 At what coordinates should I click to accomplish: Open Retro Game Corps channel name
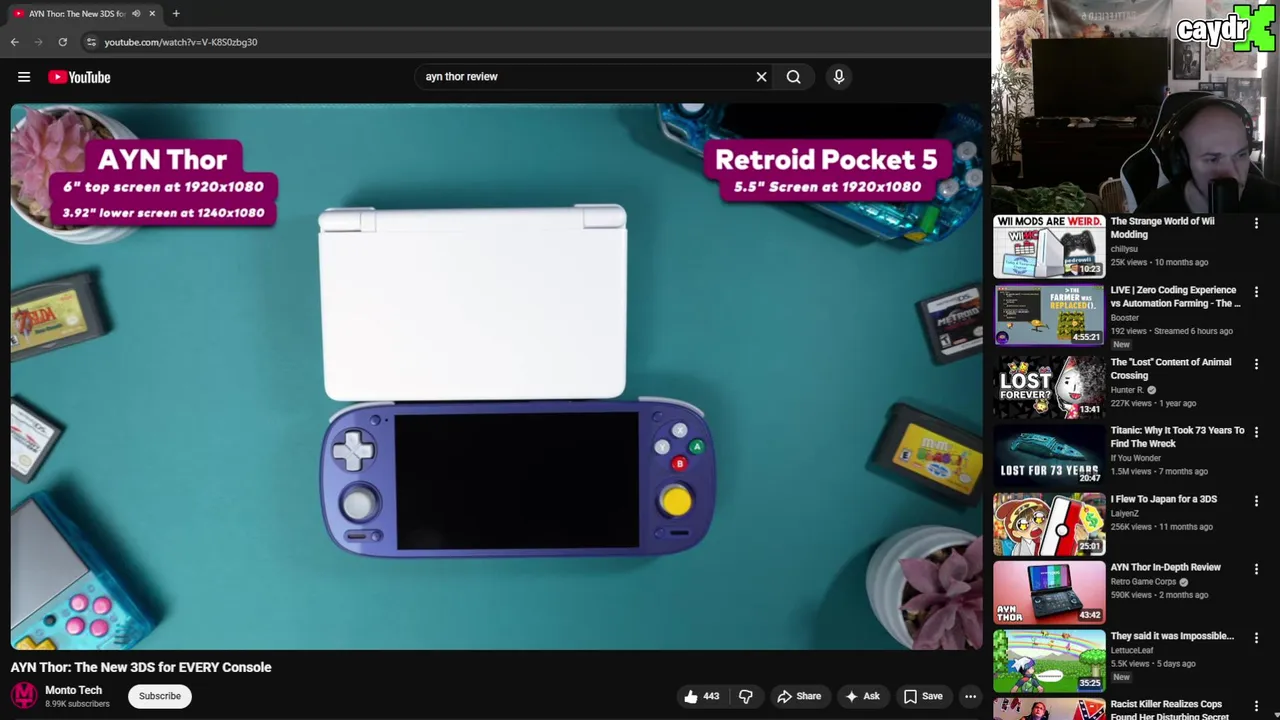tap(1143, 581)
